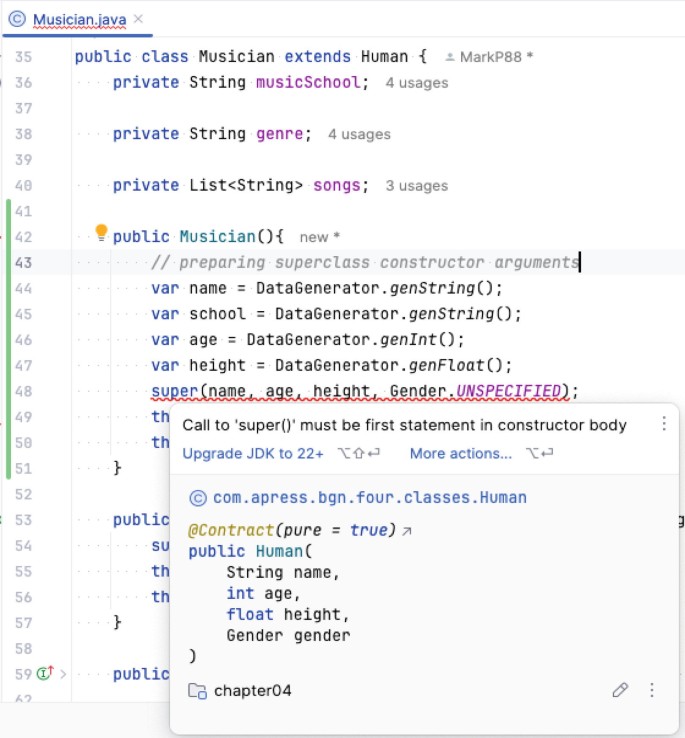Open 'More actions...' link in popup
Viewport: 685px width, 738px height.
coord(460,453)
